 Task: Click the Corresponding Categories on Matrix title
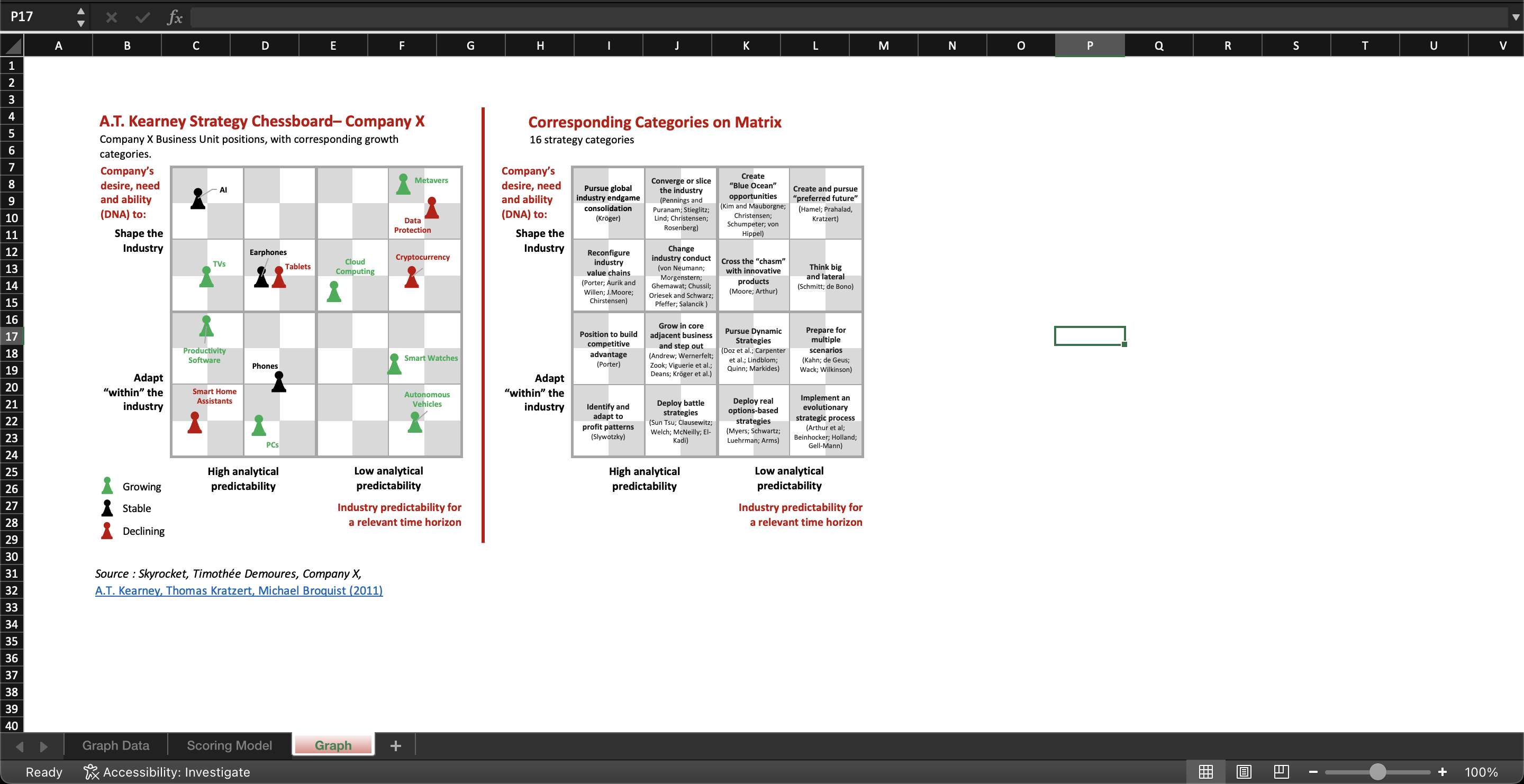(x=655, y=122)
